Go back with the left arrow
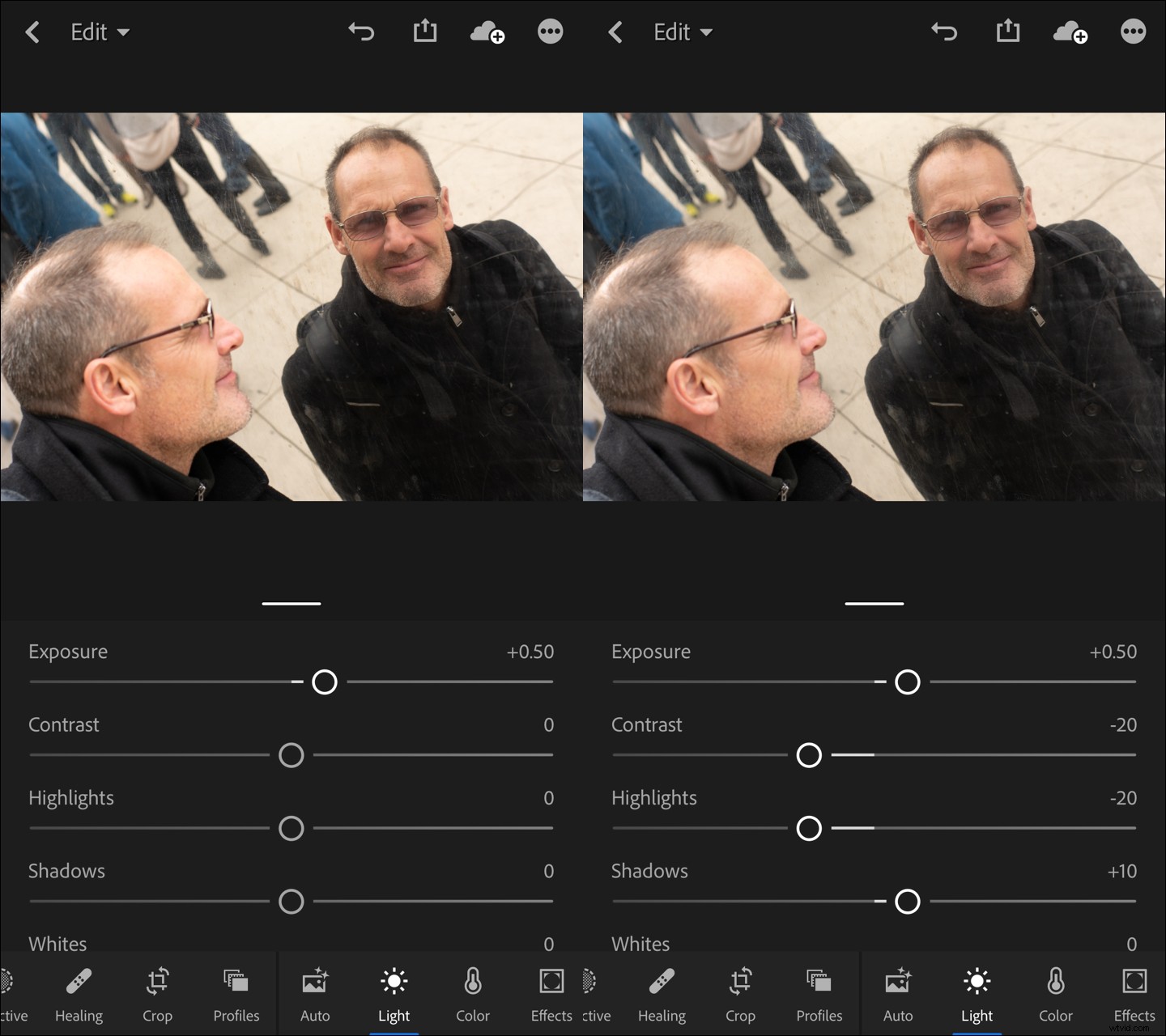Image resolution: width=1166 pixels, height=1036 pixels. click(x=32, y=32)
